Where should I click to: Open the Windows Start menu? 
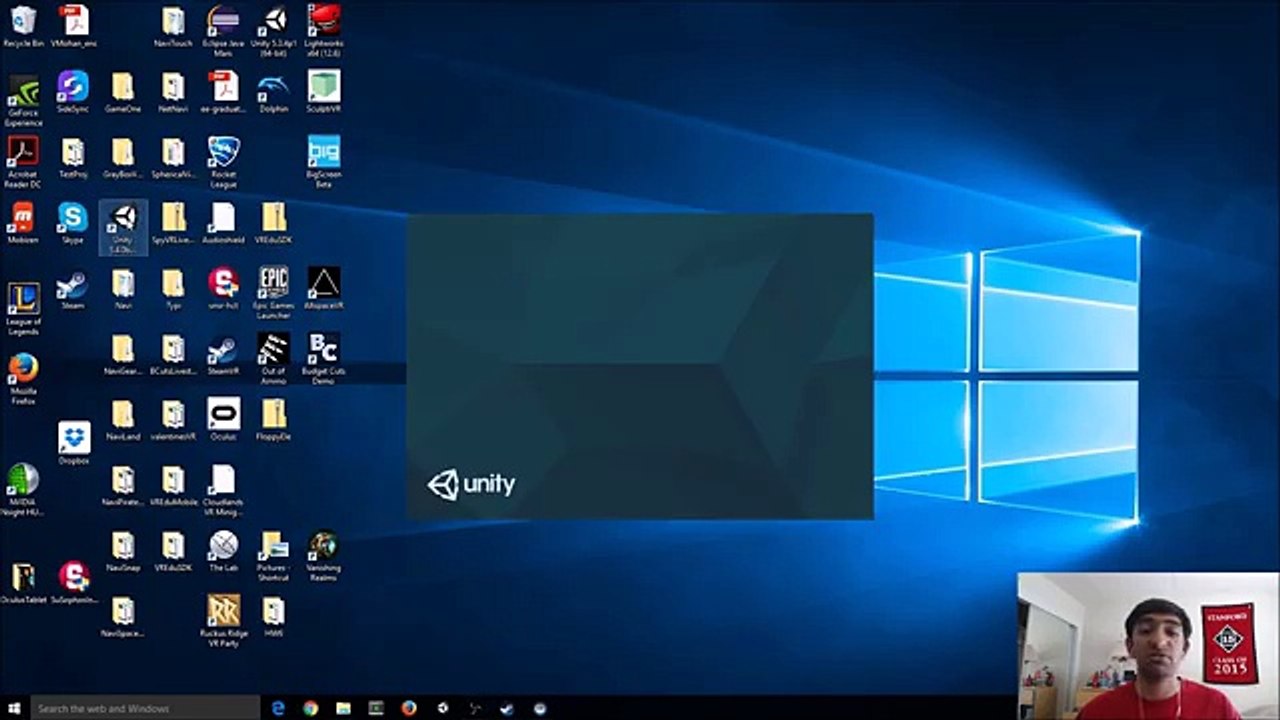pyautogui.click(x=14, y=708)
